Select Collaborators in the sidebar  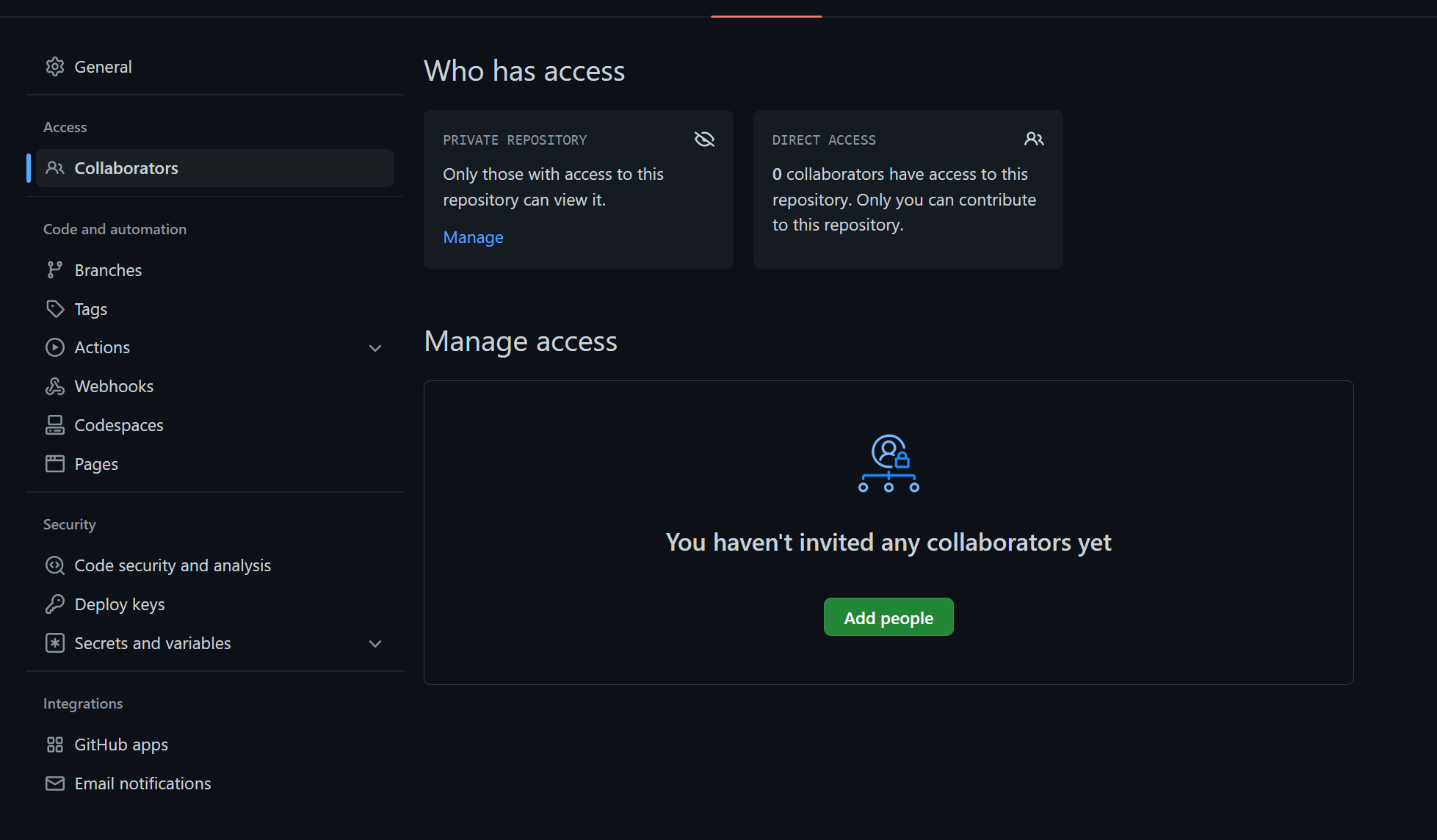tap(126, 168)
